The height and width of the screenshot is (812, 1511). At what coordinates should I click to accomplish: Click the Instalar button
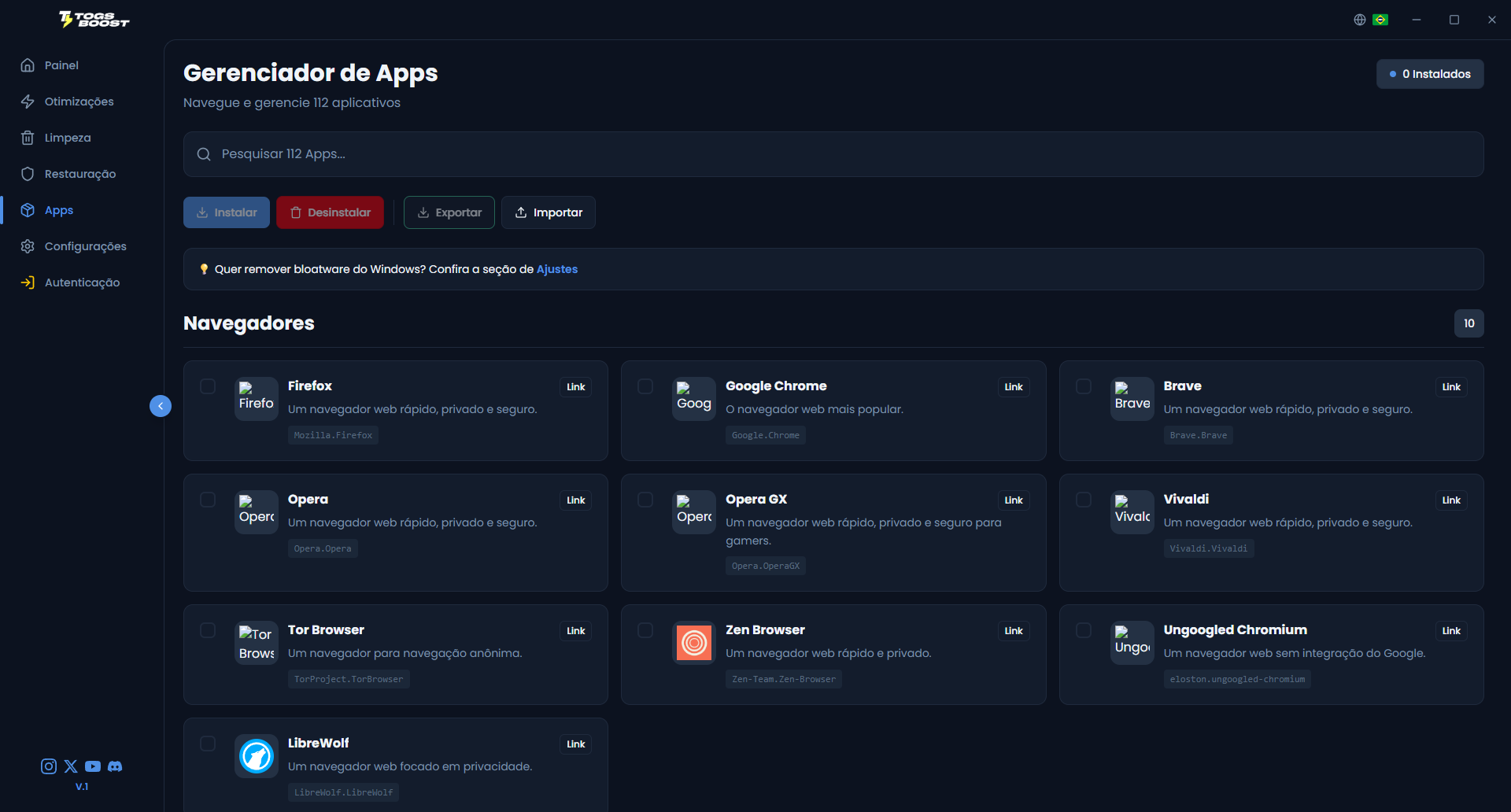(227, 212)
